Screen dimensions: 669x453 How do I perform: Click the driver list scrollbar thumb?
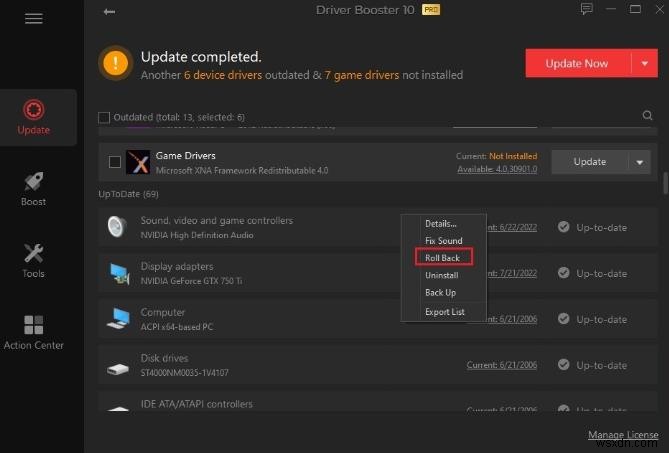pos(665,183)
